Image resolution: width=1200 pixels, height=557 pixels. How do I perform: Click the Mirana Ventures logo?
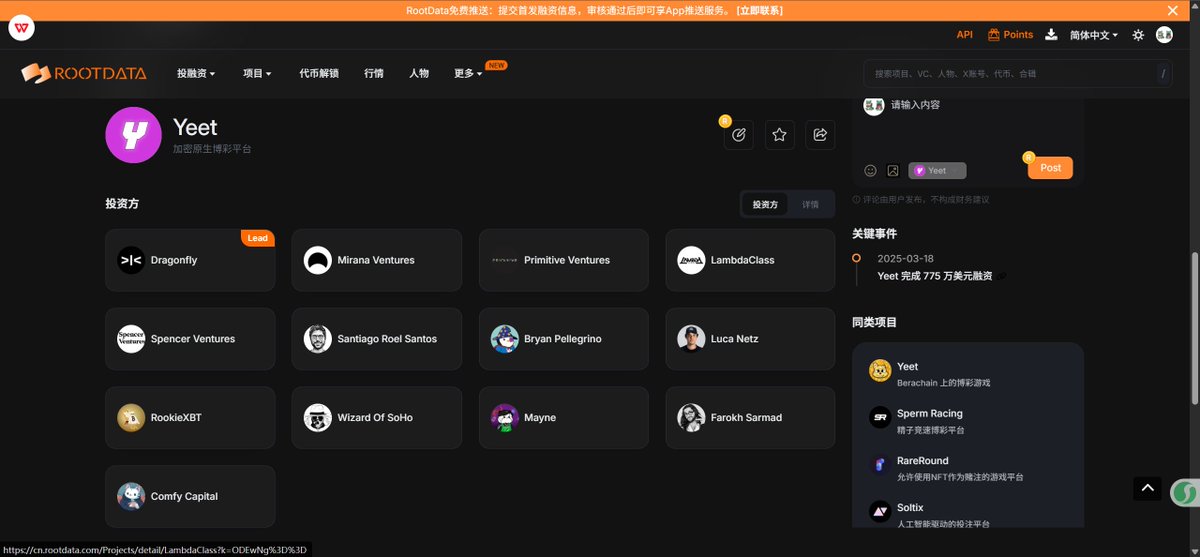click(x=317, y=260)
